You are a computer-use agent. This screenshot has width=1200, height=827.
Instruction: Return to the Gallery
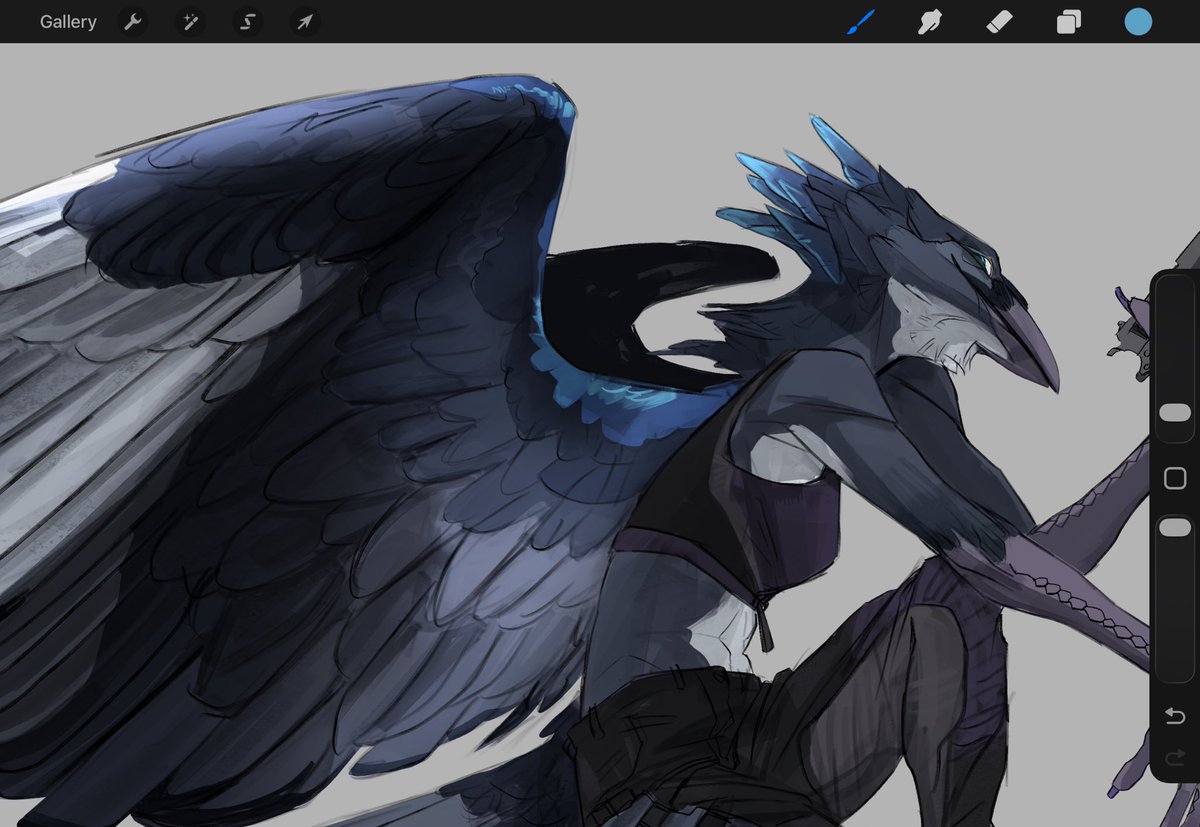pyautogui.click(x=68, y=21)
